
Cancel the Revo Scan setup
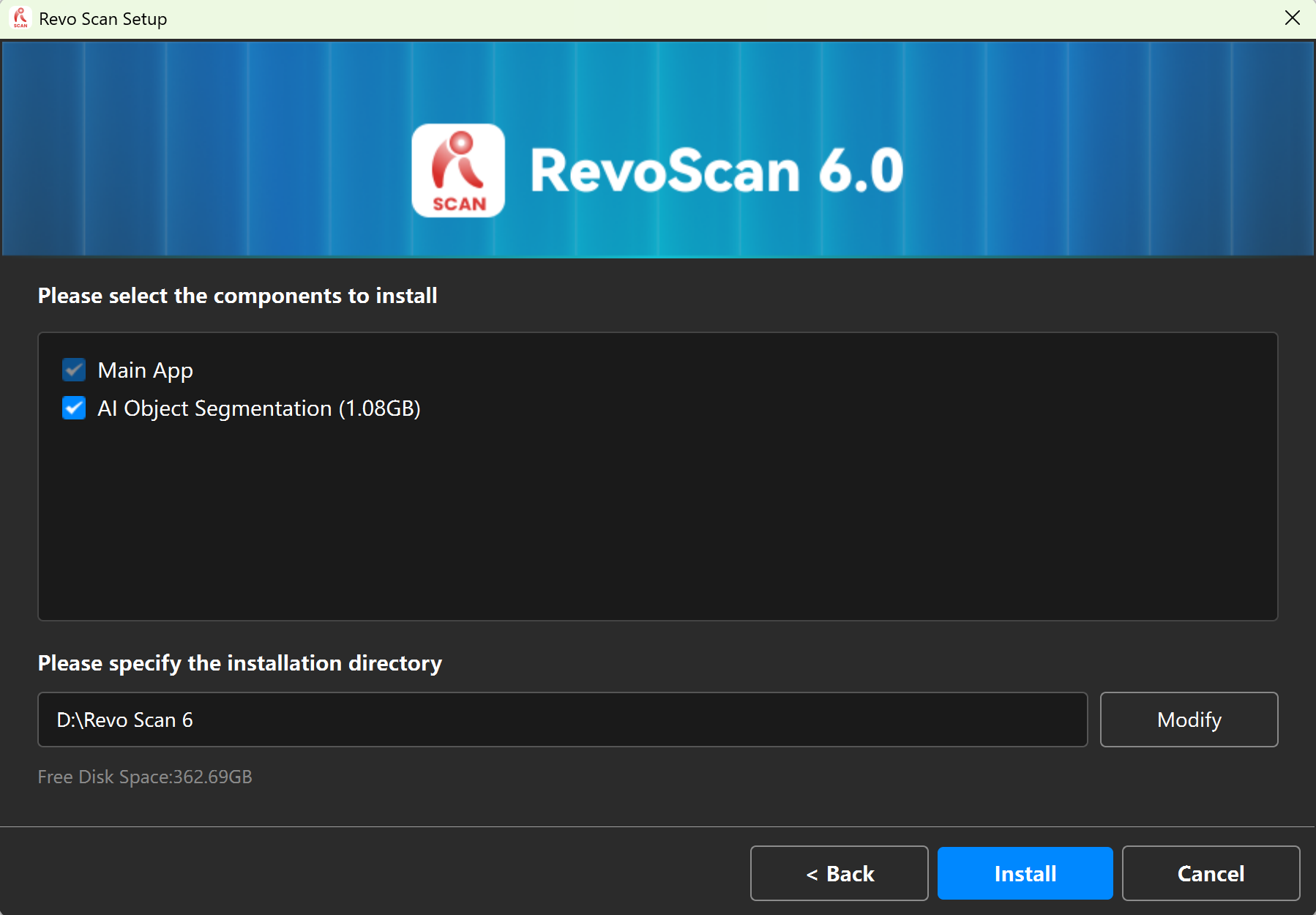(x=1211, y=873)
